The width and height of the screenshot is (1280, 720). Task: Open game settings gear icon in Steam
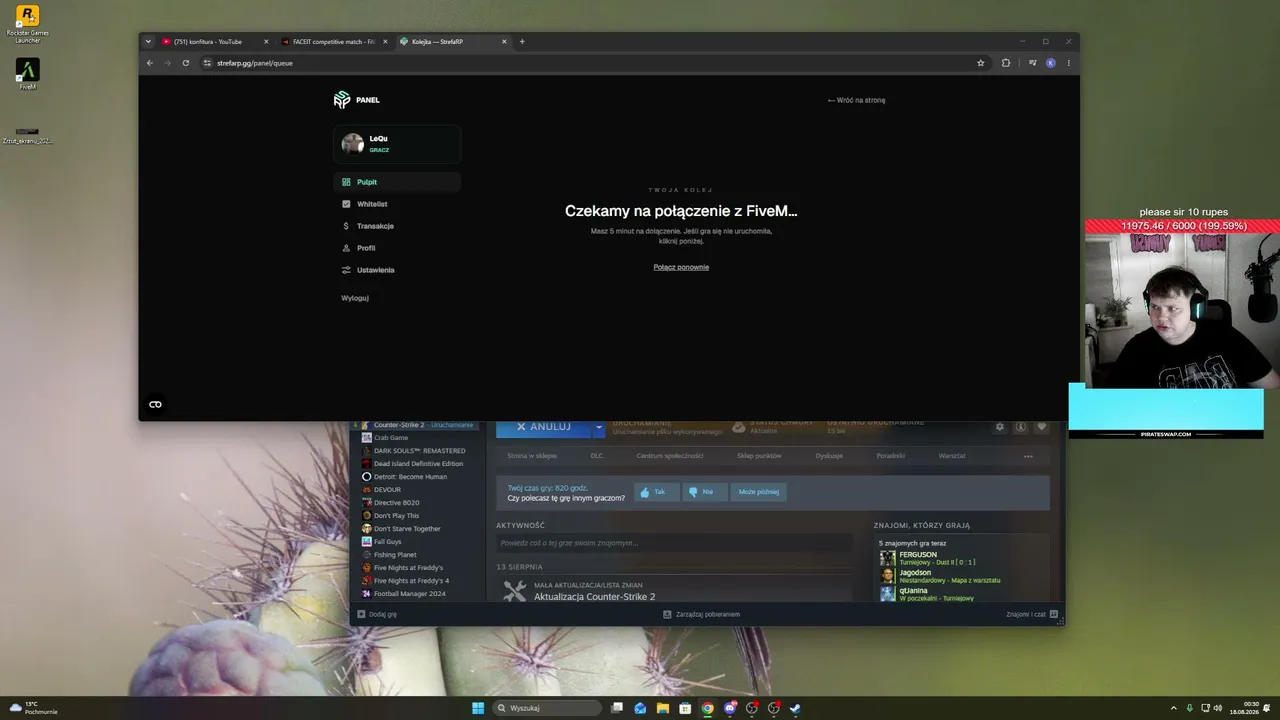point(999,427)
